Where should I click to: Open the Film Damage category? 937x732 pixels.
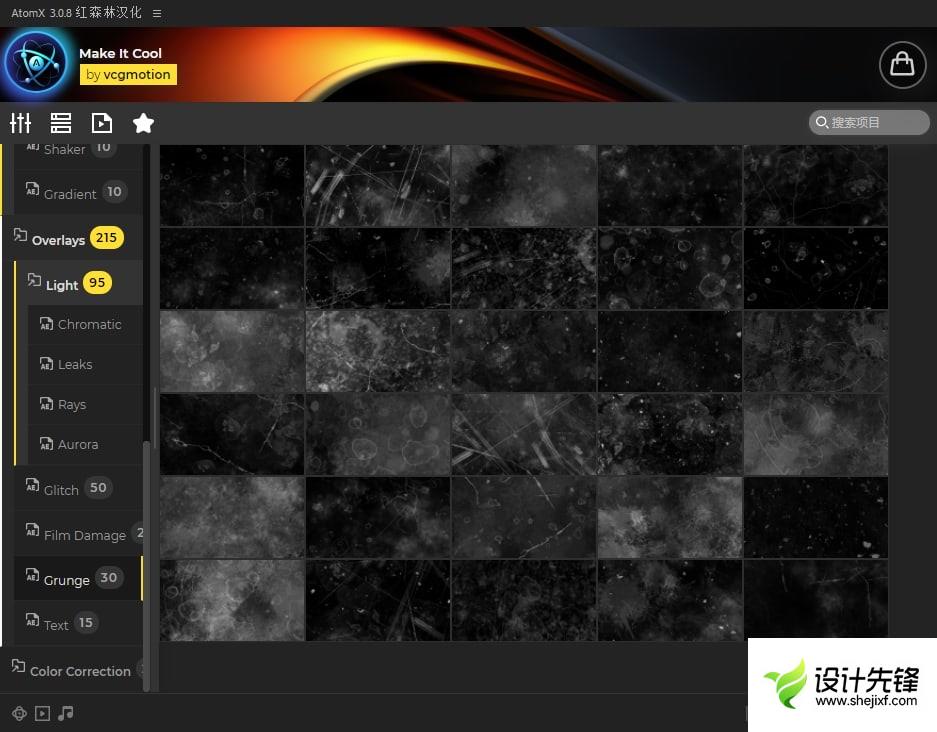(84, 535)
